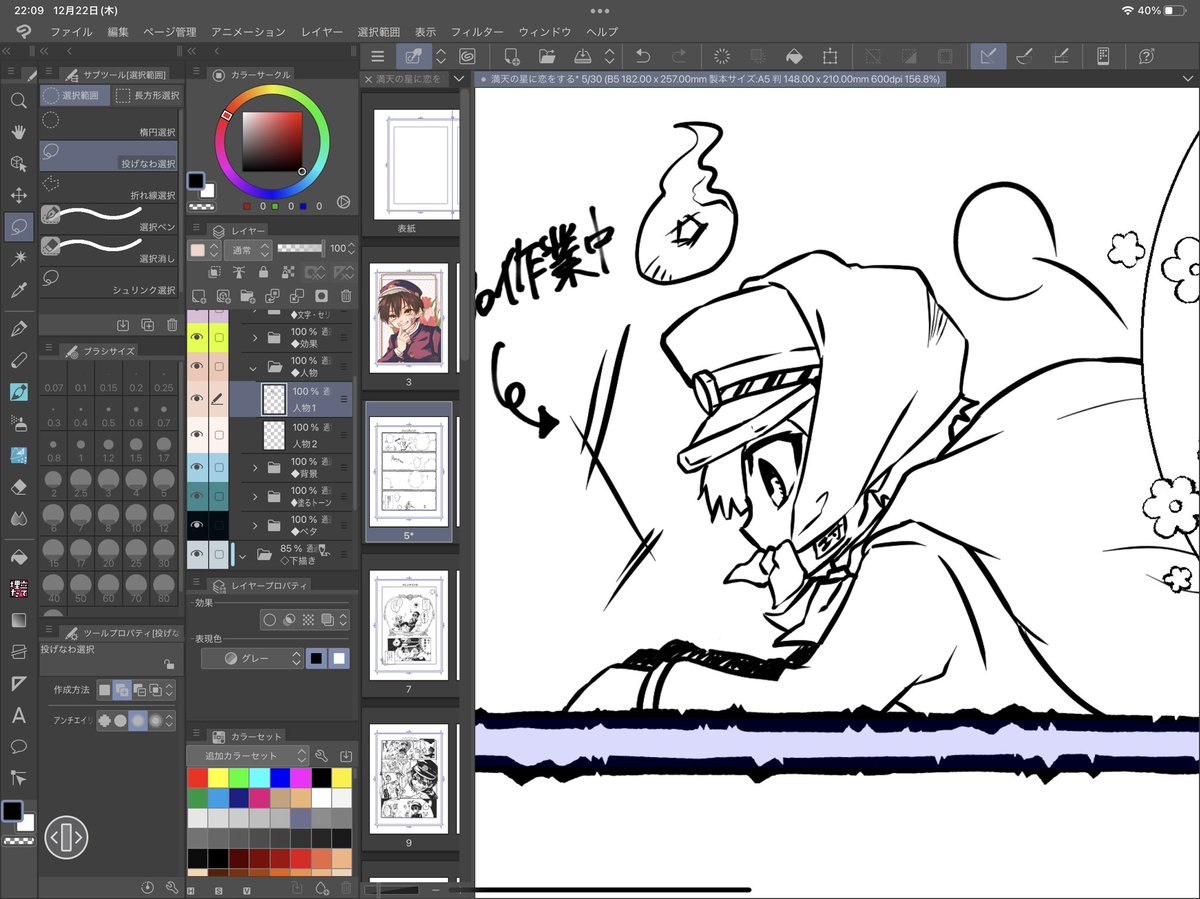This screenshot has width=1200, height=899.
Task: Click the Undo arrow in command bar
Action: [643, 56]
